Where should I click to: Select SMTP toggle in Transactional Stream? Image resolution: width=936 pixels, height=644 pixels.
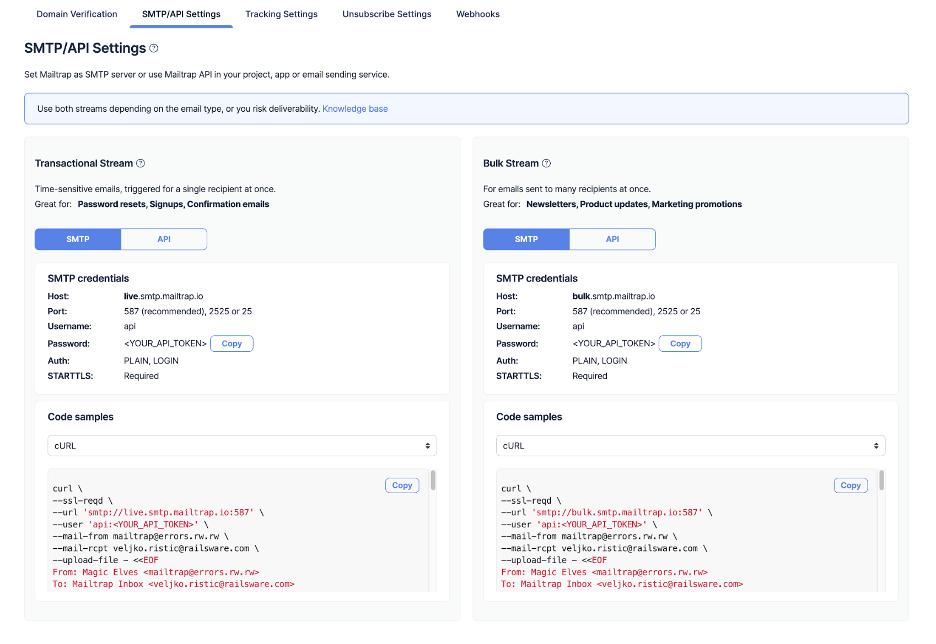pos(78,239)
